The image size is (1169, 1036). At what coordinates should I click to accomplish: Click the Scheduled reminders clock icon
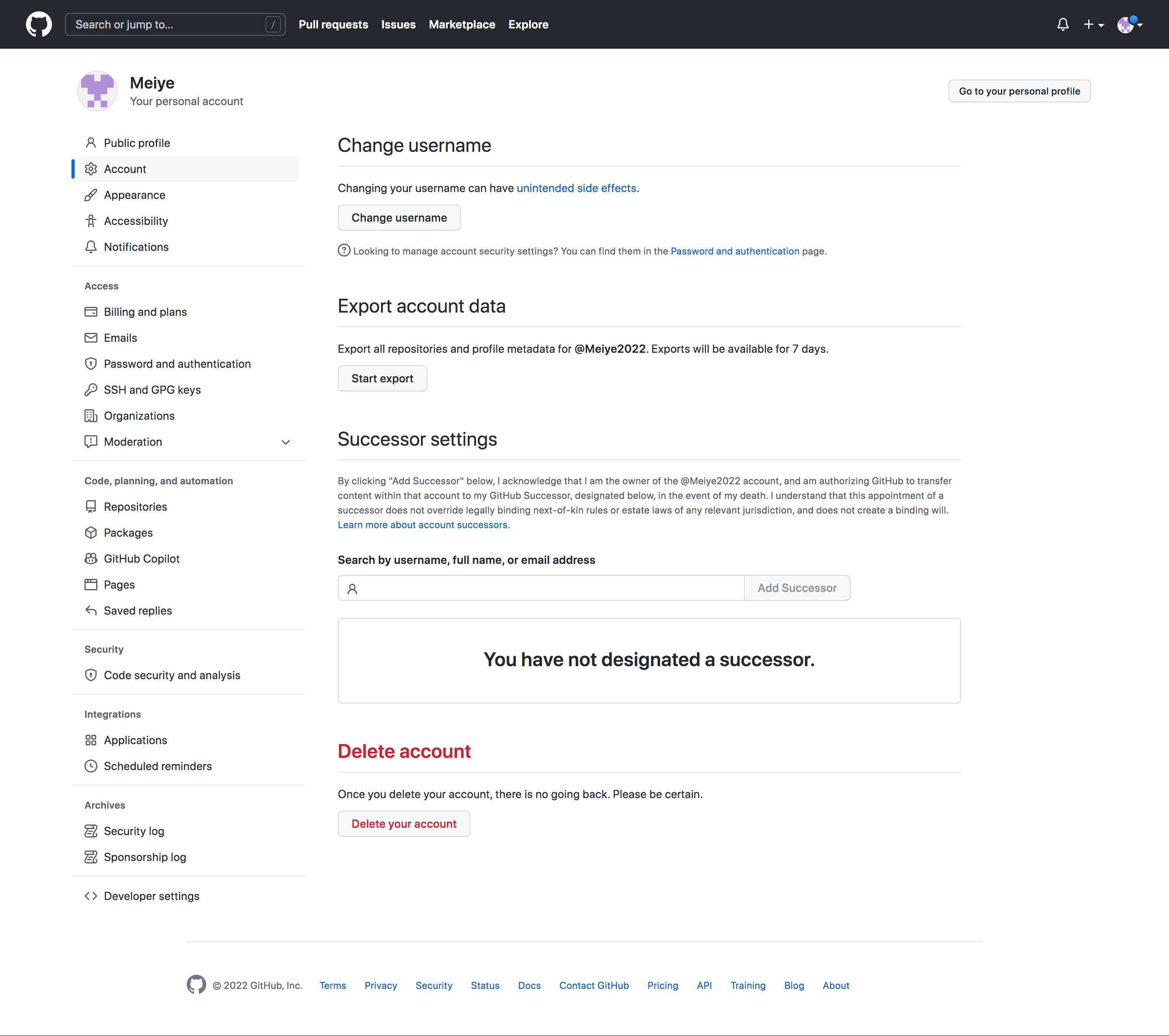(91, 766)
